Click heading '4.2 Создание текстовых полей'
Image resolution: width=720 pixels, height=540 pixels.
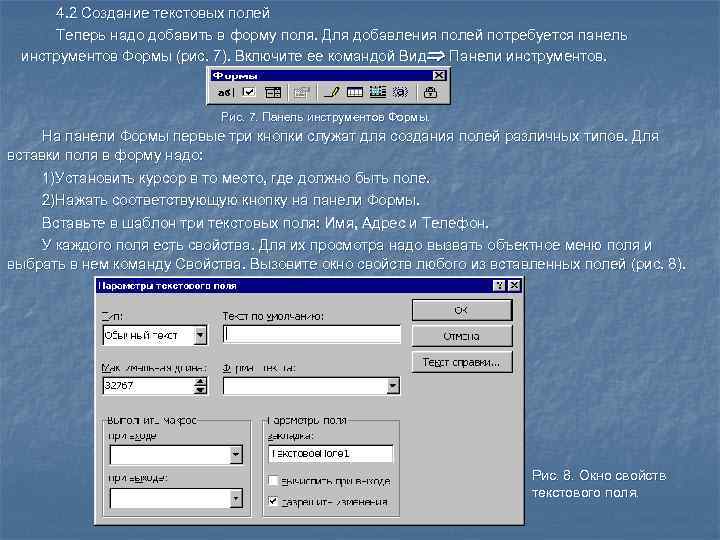163,13
